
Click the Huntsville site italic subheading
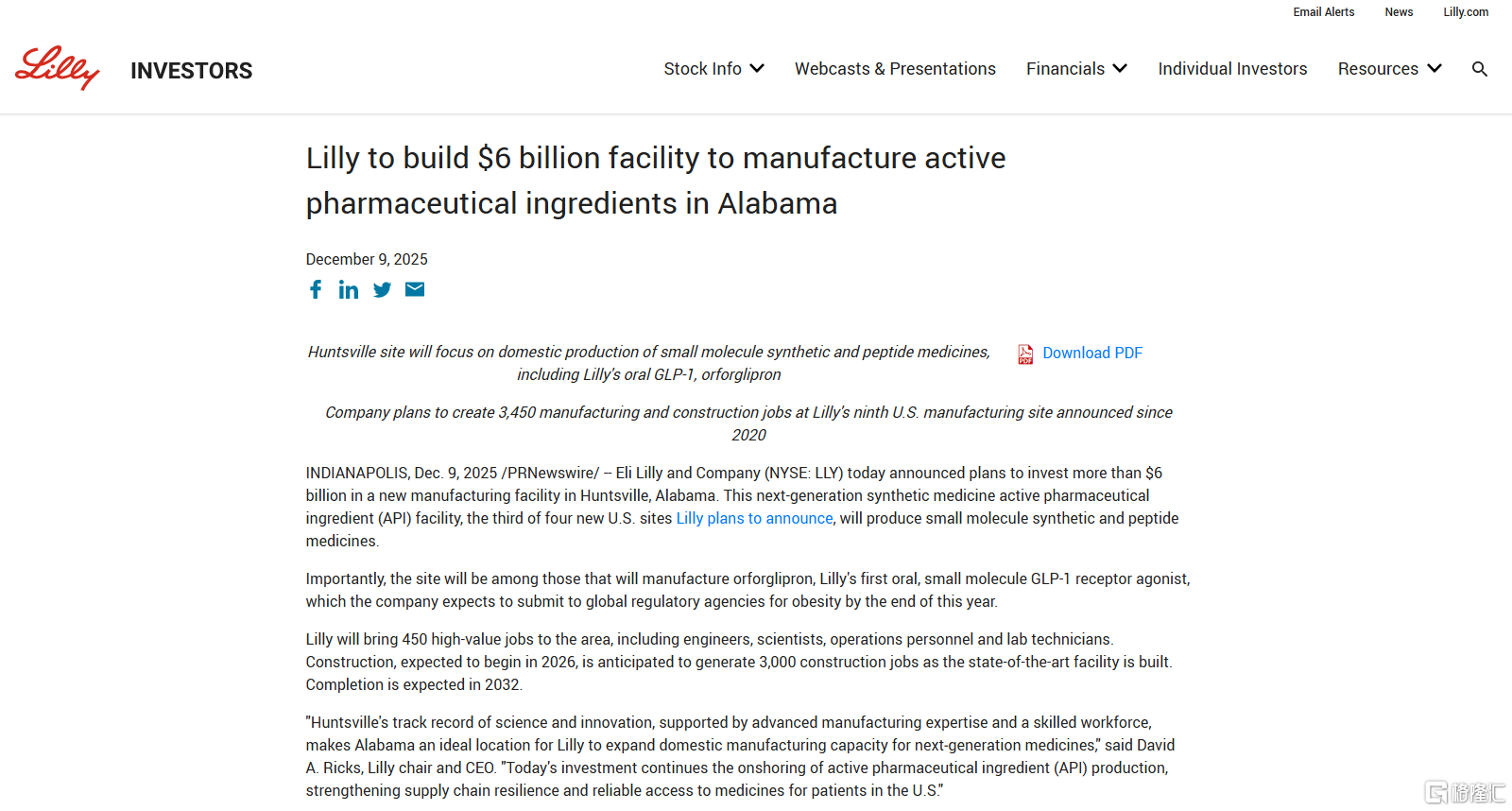point(649,363)
